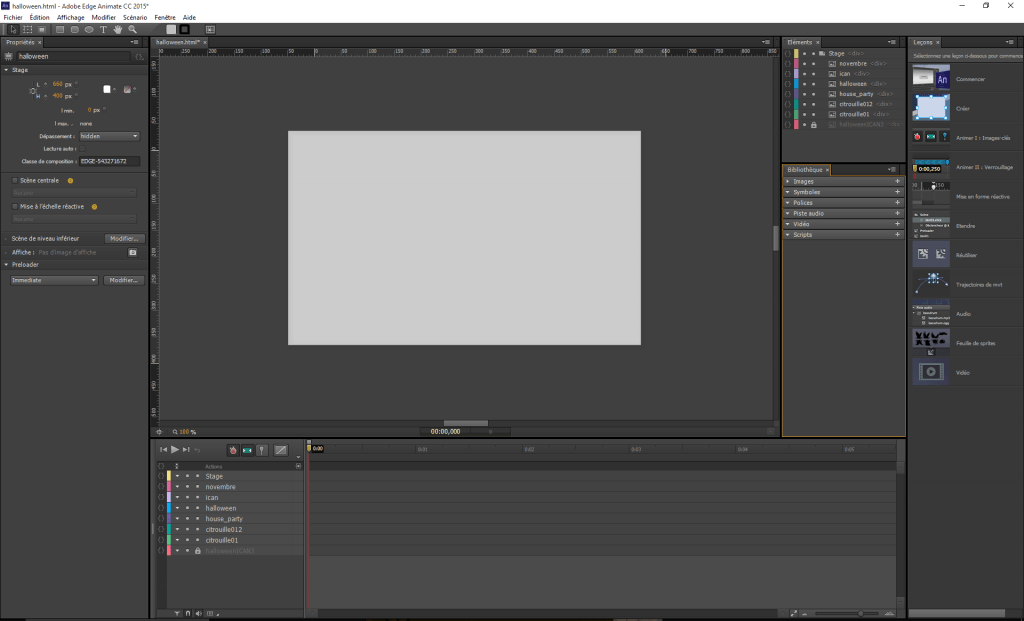The image size is (1024, 621).
Task: Unlock halloweenICAN3 in Elements panel
Action: coord(814,125)
